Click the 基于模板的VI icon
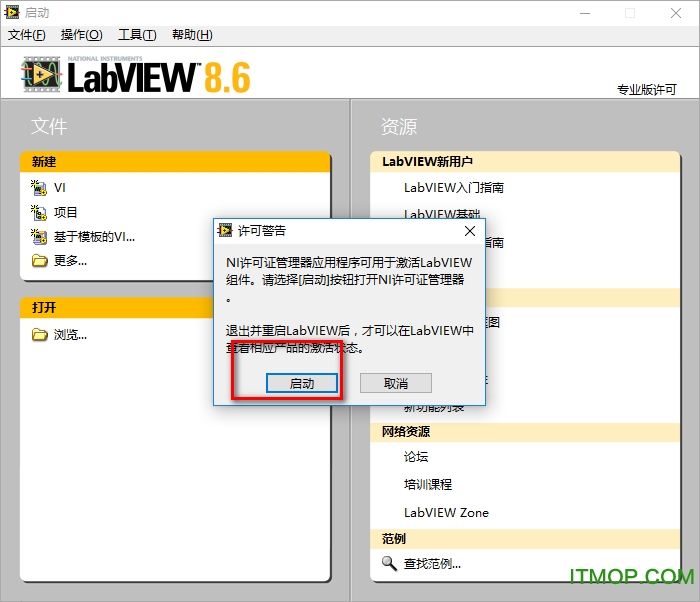Screen dimensions: 700x602 tap(39, 237)
